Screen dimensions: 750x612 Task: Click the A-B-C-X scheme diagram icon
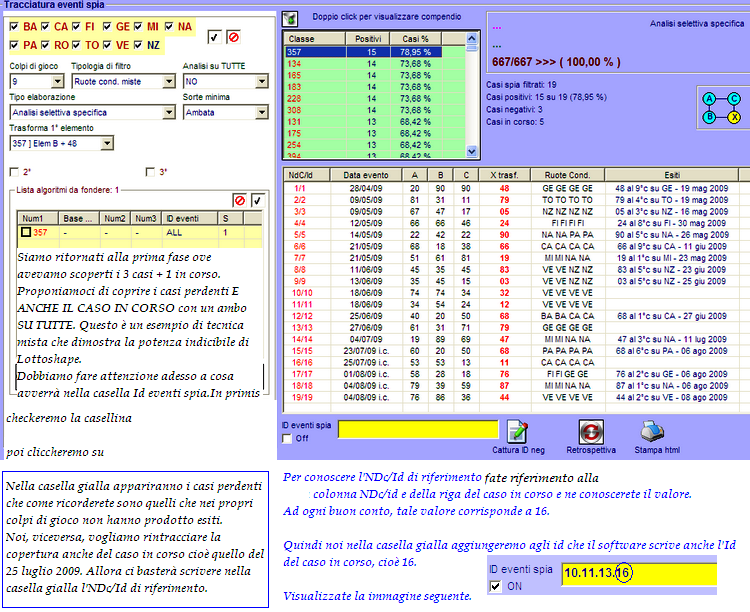point(721,108)
